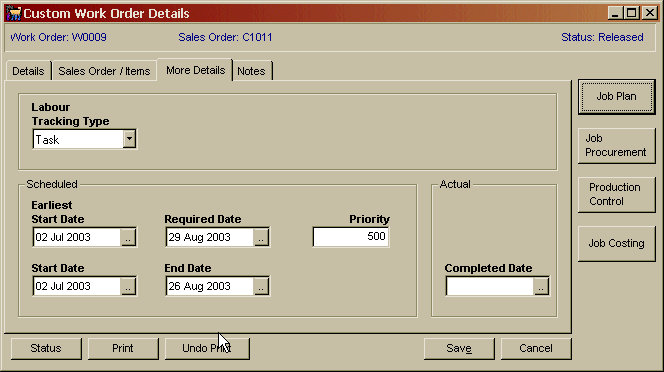Open date picker for Required Date

pyautogui.click(x=261, y=237)
